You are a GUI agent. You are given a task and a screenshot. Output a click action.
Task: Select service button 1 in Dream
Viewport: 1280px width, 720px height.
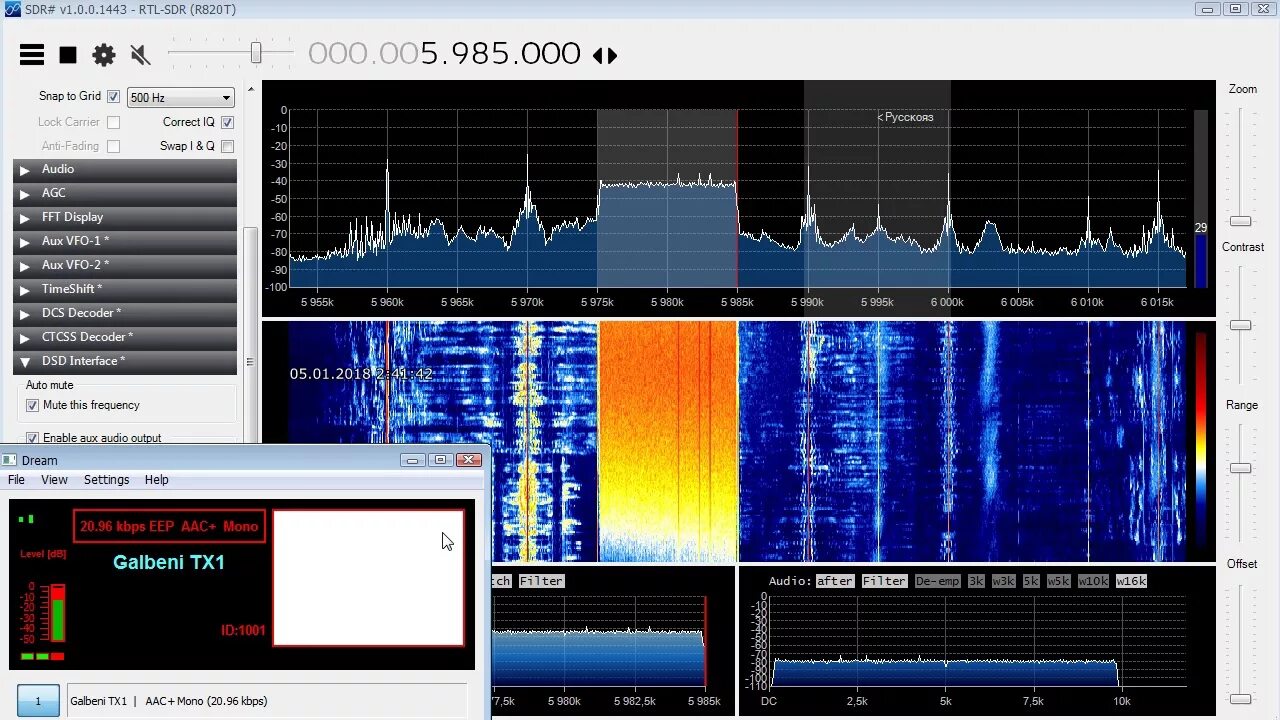coord(38,701)
